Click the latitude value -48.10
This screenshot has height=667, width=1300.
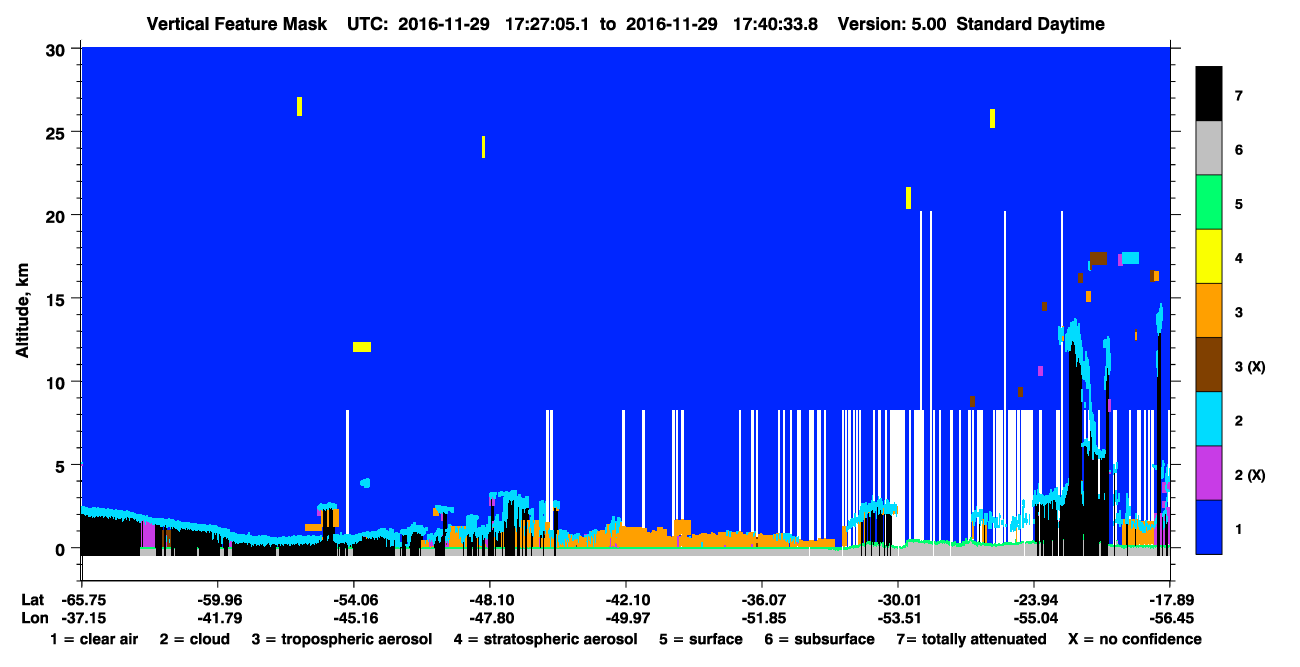click(x=489, y=599)
